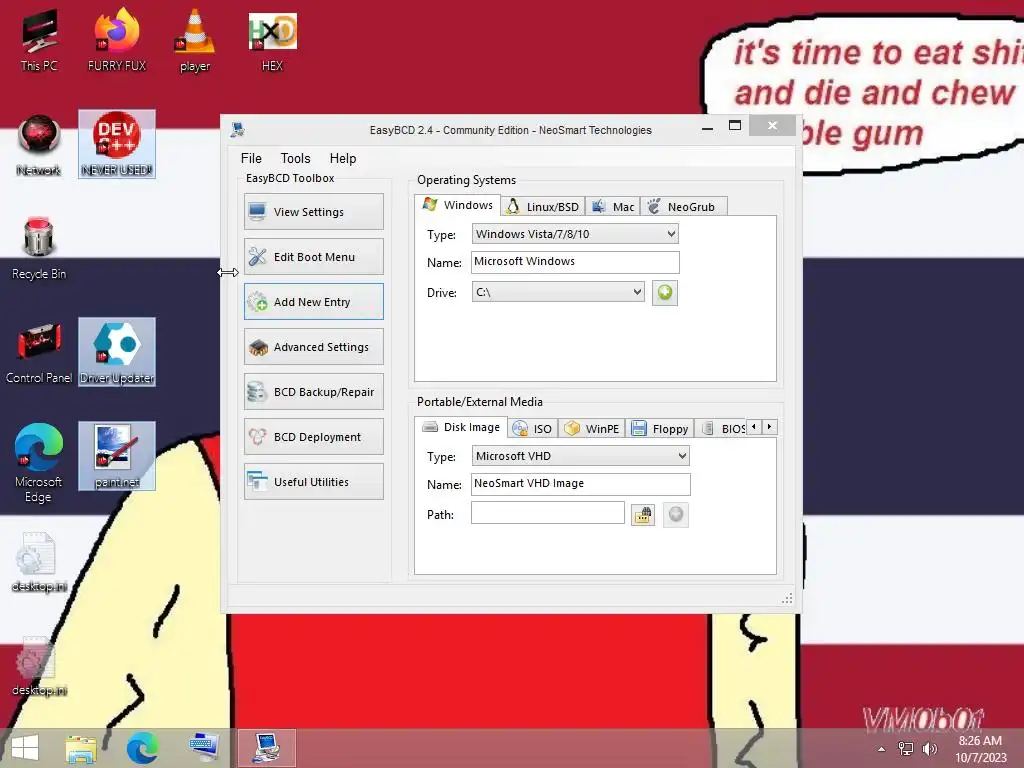Switch to the Linux/BSD tab

pos(543,207)
